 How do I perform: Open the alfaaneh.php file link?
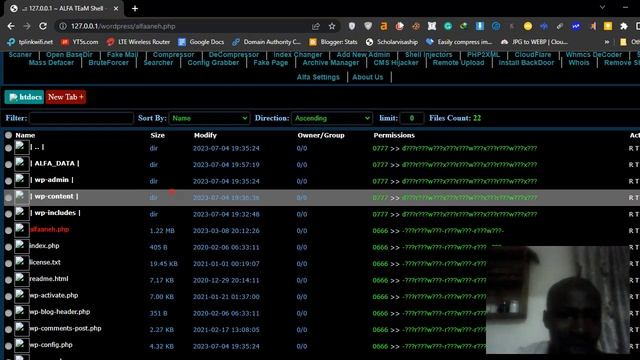50,229
